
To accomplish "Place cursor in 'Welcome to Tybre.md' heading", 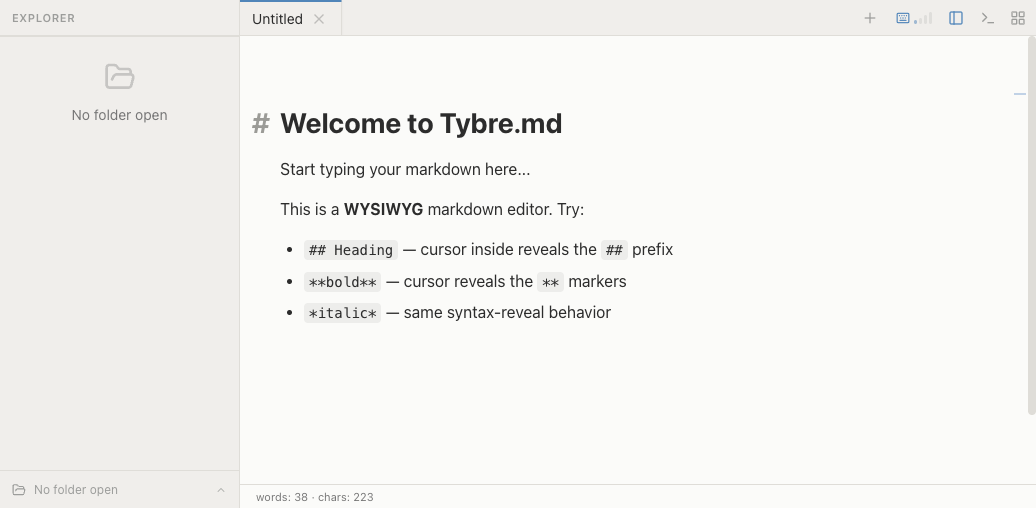I will (421, 124).
